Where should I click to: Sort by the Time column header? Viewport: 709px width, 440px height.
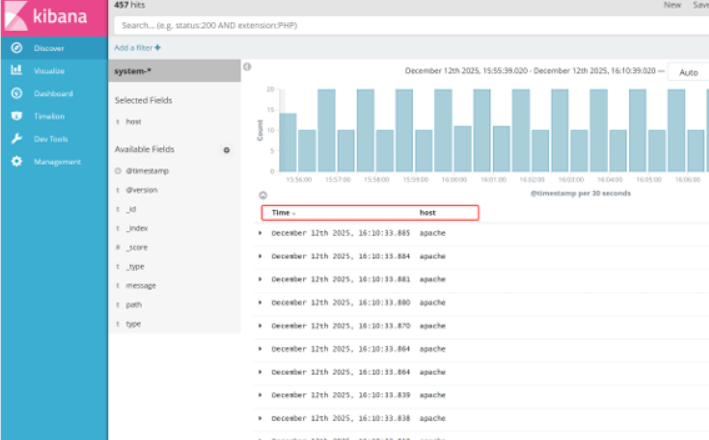click(x=284, y=213)
